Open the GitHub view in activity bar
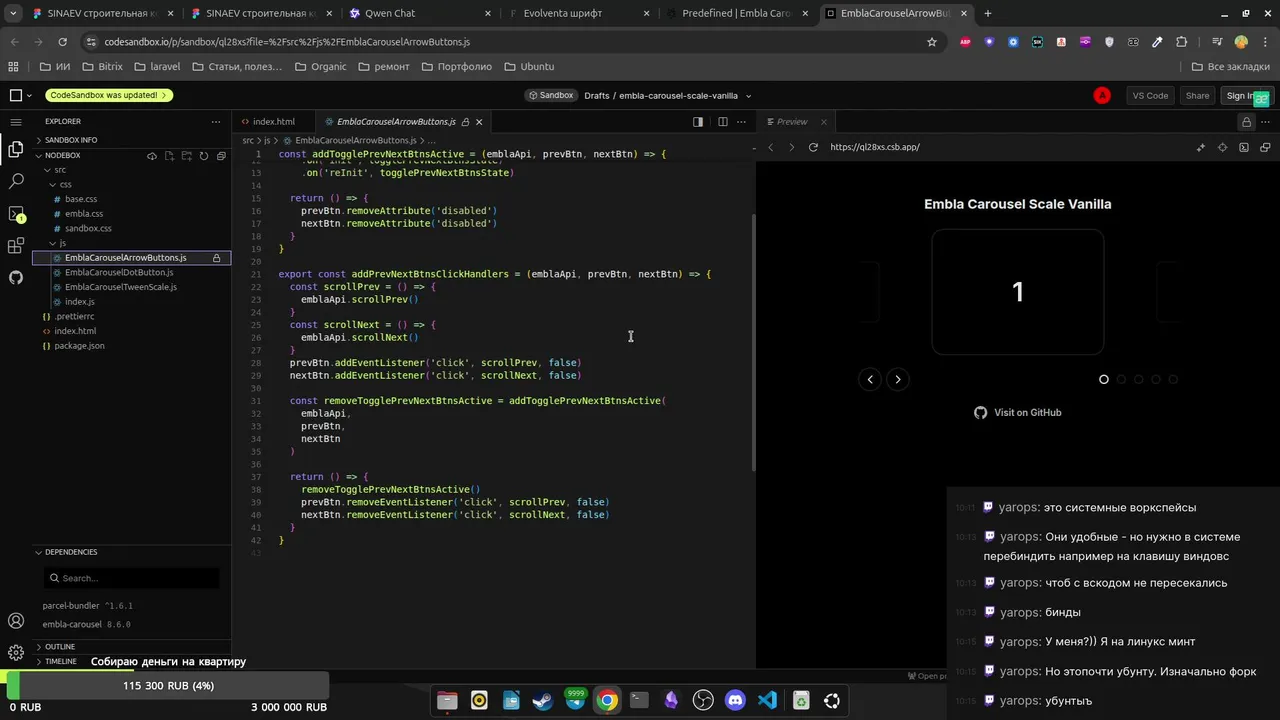The width and height of the screenshot is (1280, 720). click(16, 277)
